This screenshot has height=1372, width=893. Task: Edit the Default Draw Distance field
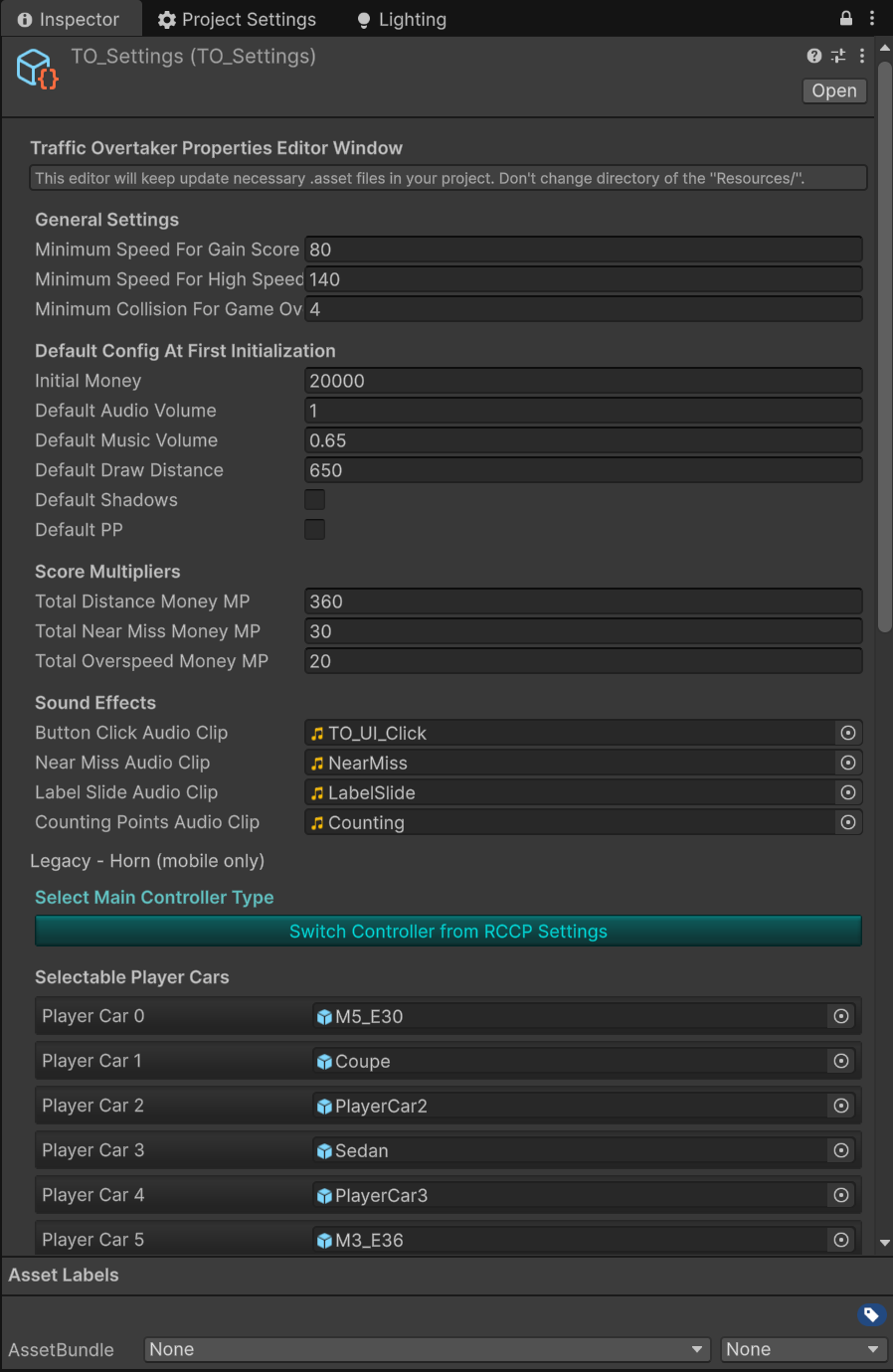pyautogui.click(x=583, y=470)
